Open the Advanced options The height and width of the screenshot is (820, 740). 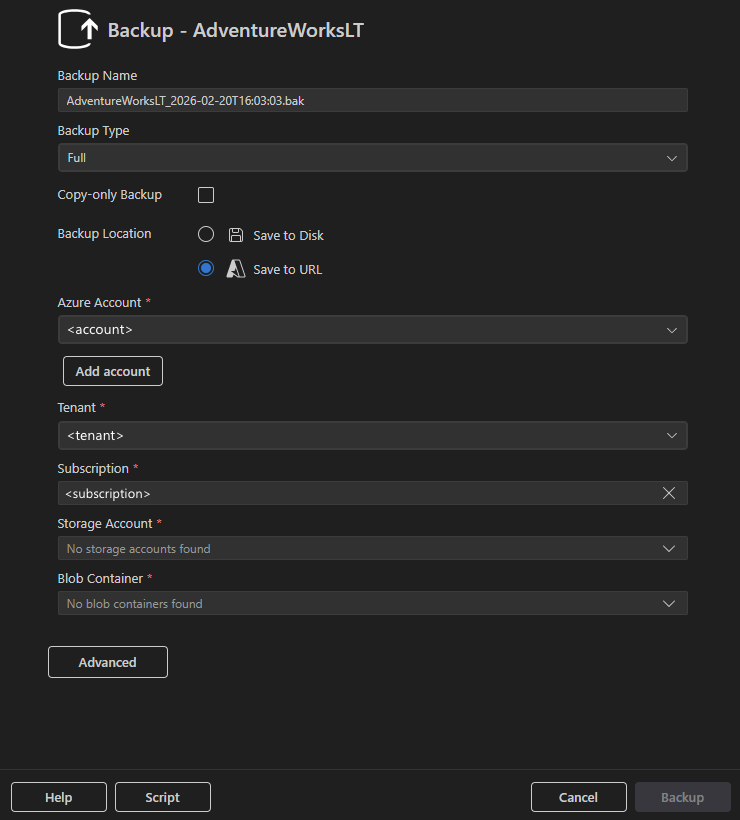pos(107,661)
